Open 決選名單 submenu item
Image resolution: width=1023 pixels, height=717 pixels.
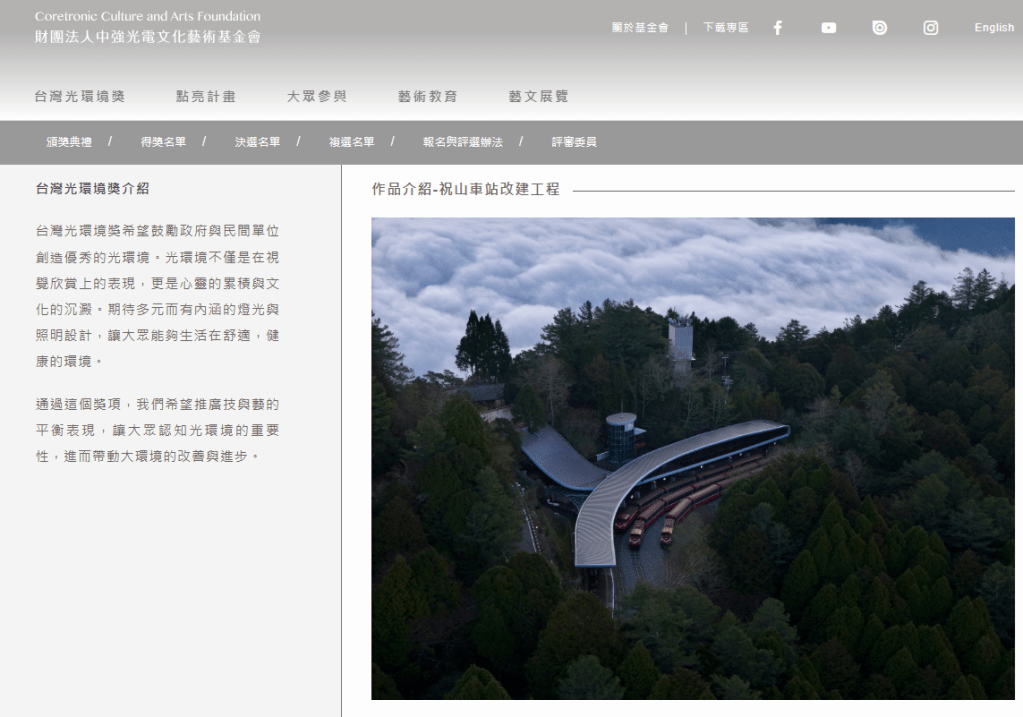[x=257, y=142]
